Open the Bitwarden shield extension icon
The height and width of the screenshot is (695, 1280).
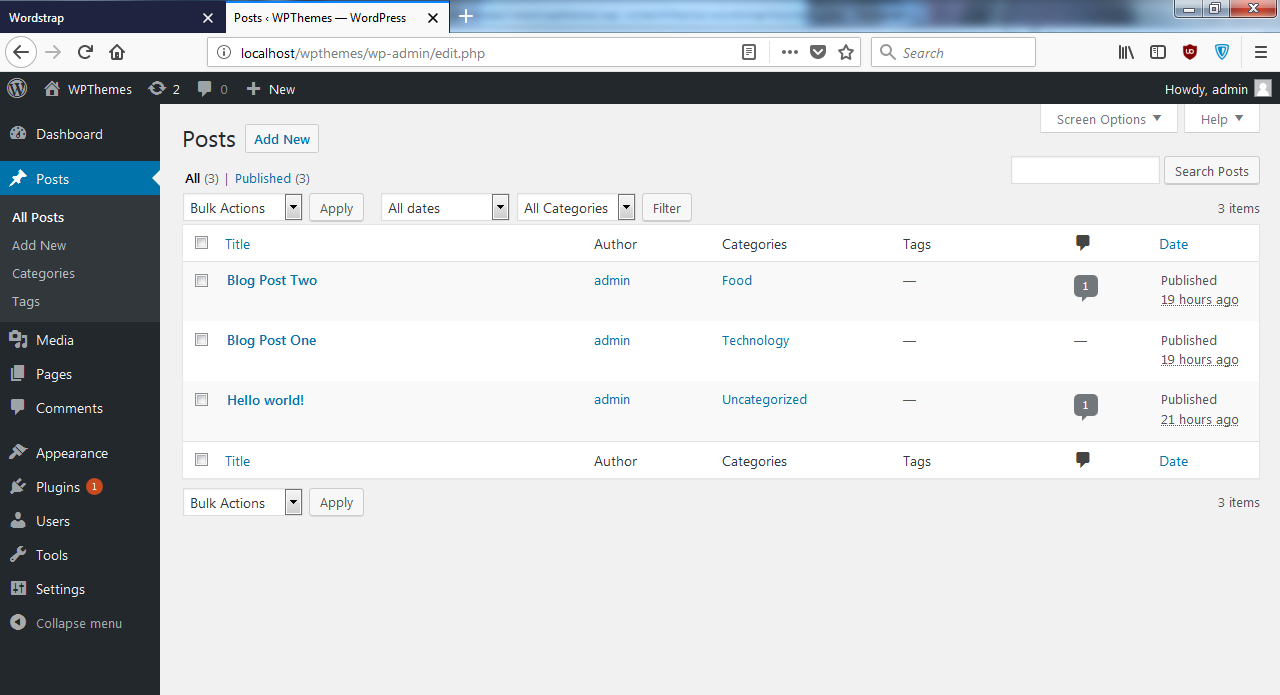point(1222,53)
